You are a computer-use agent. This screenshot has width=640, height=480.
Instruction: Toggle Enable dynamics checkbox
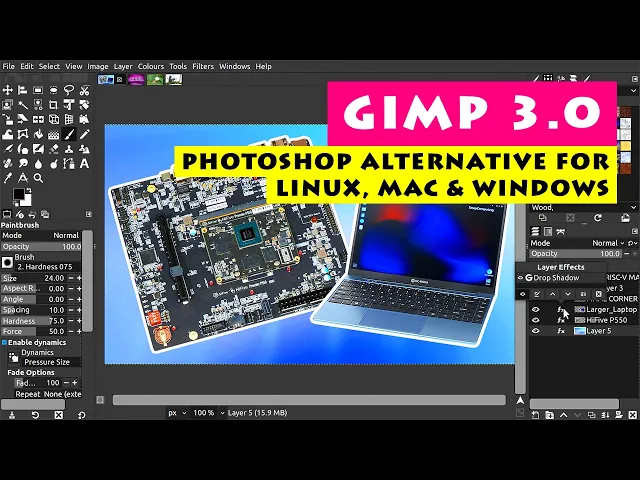point(4,342)
